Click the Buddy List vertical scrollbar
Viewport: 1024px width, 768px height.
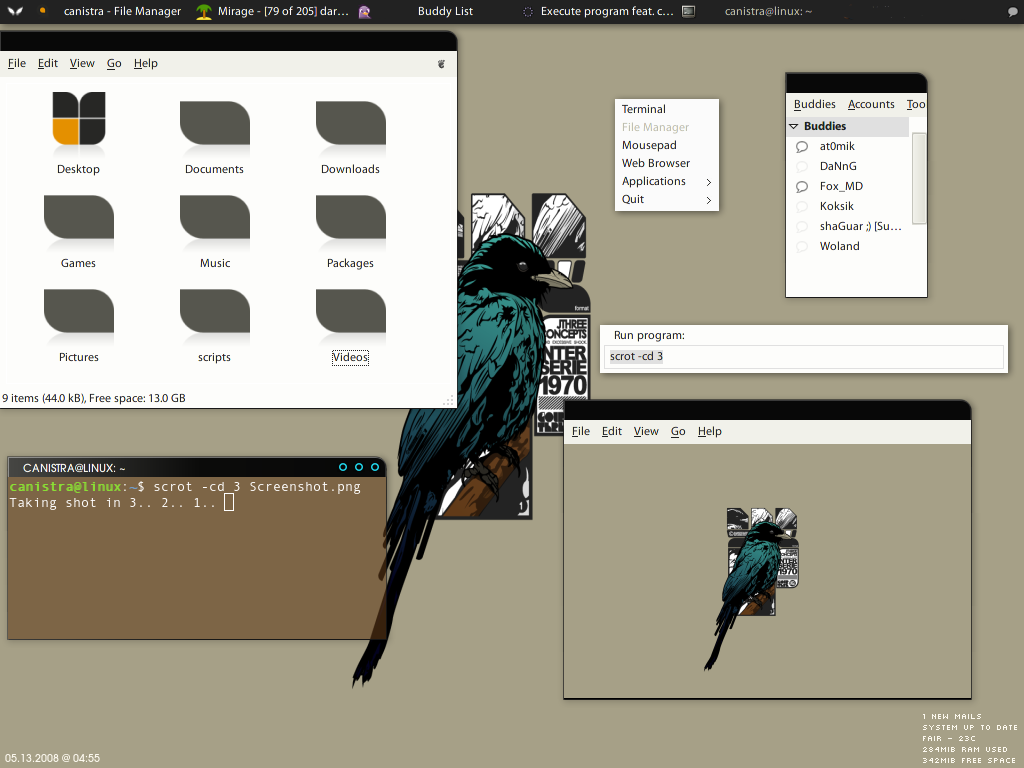pyautogui.click(x=918, y=178)
